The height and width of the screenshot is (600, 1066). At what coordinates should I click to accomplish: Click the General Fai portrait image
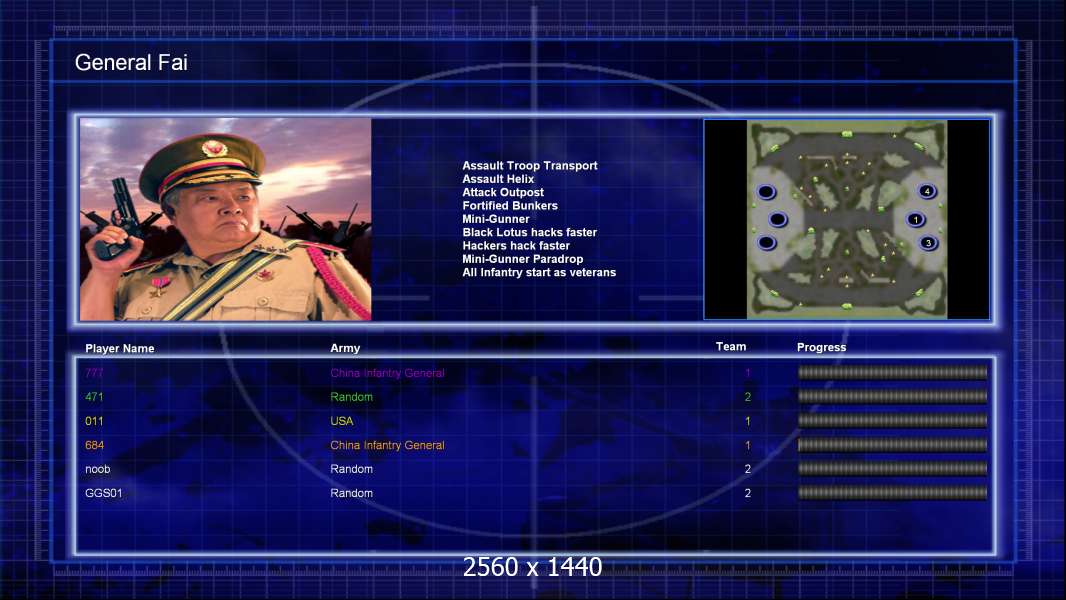(x=226, y=219)
